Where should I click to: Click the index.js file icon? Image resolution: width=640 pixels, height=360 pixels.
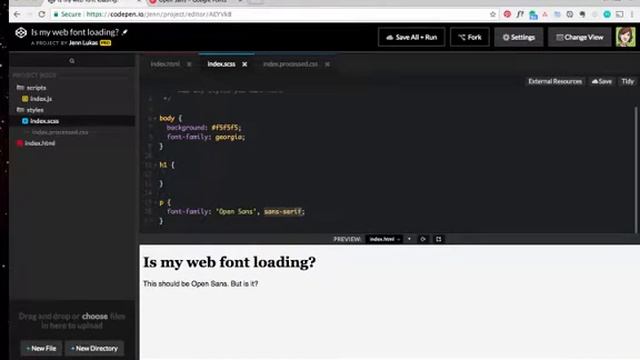click(25, 99)
